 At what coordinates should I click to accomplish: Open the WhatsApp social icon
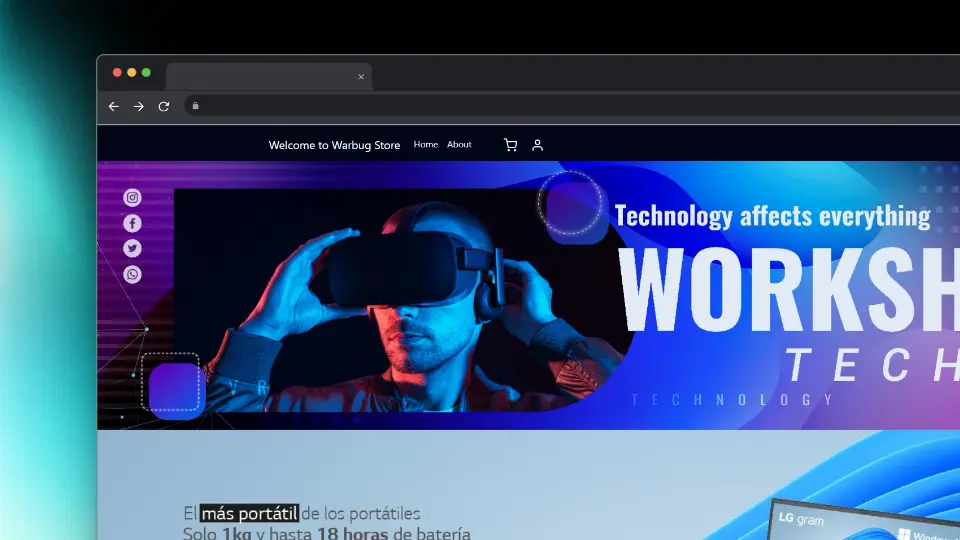(x=132, y=274)
